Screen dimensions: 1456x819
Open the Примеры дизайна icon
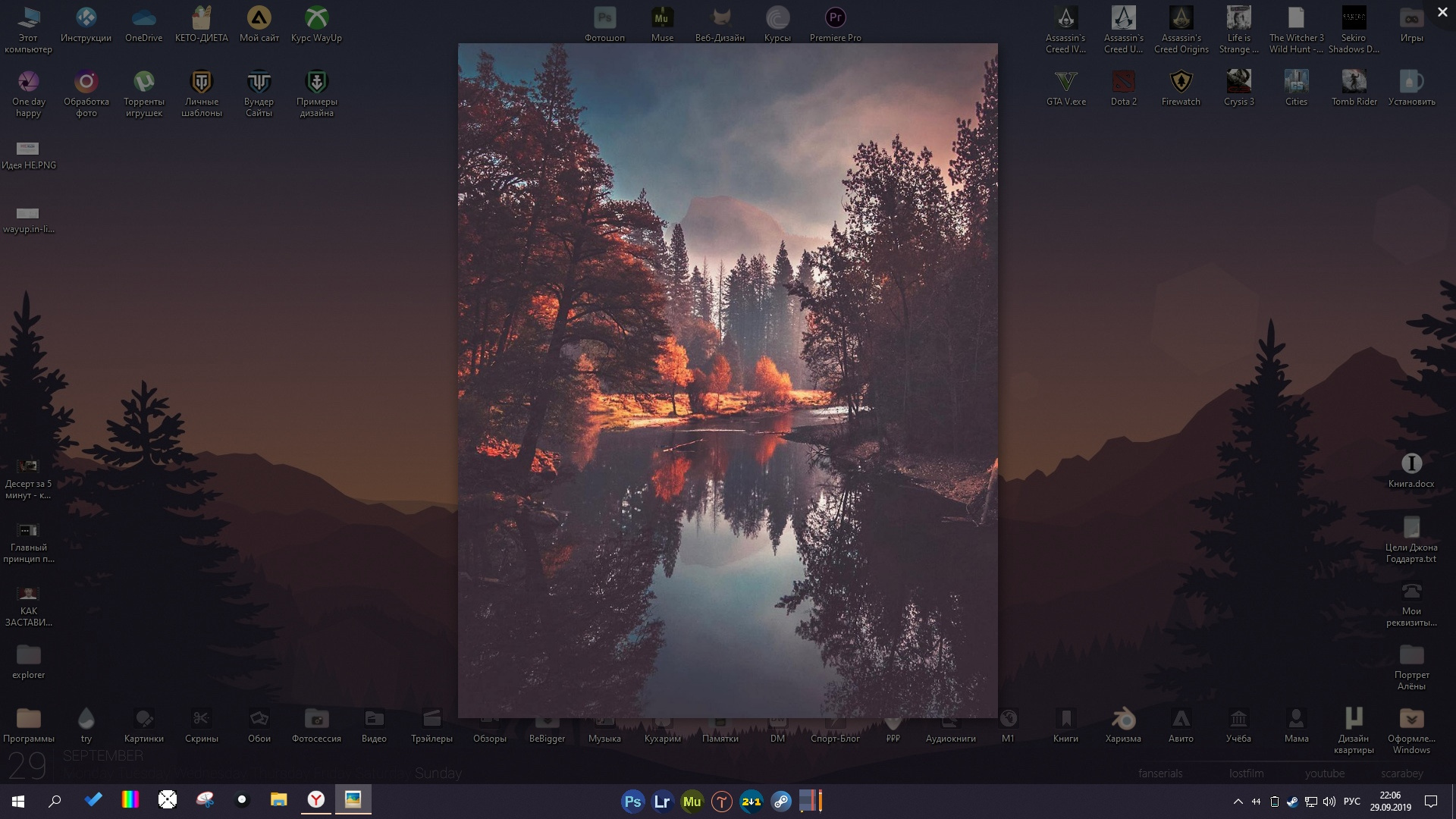(x=316, y=93)
